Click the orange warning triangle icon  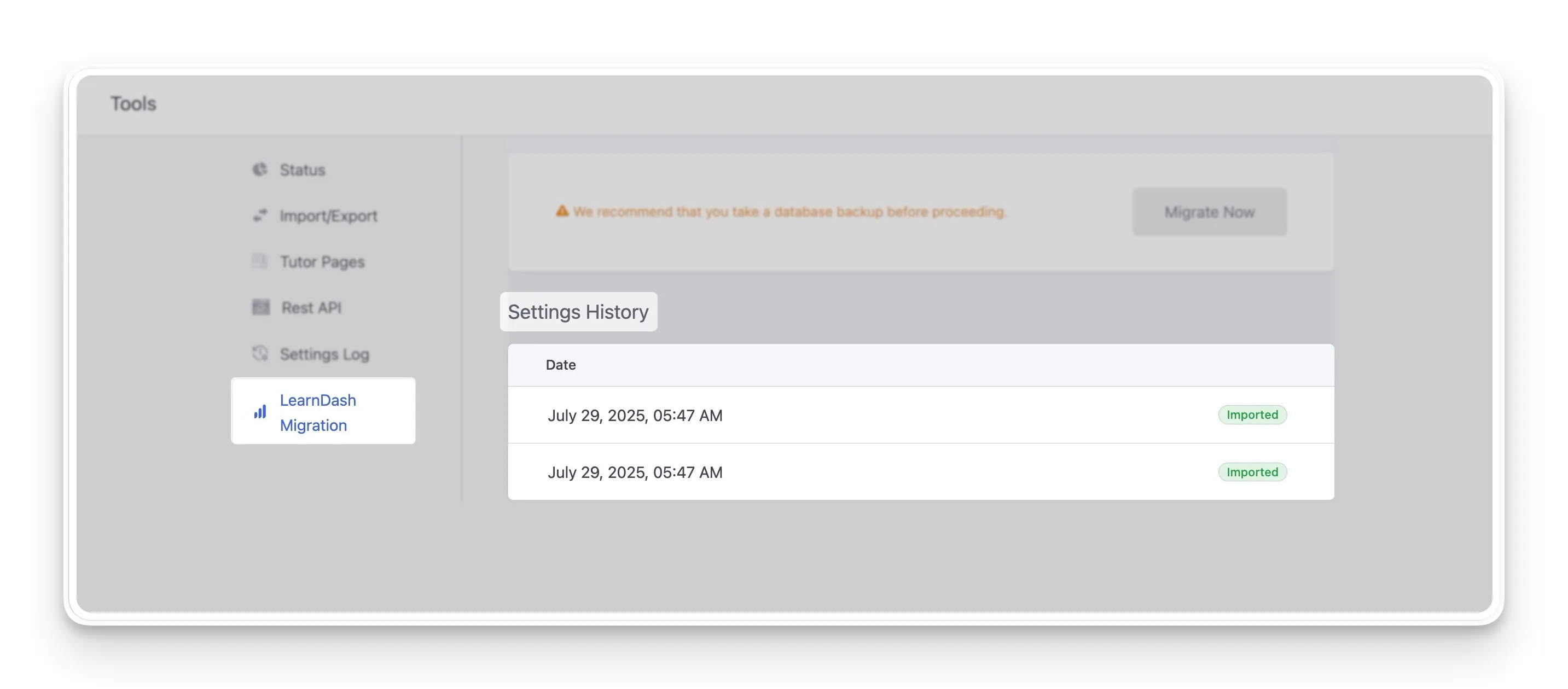tap(562, 211)
